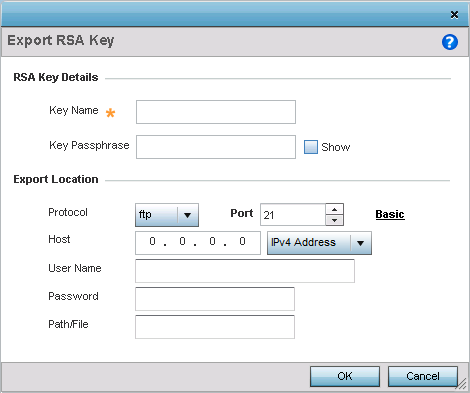
Task: Click the Host IP address field
Action: click(x=198, y=243)
